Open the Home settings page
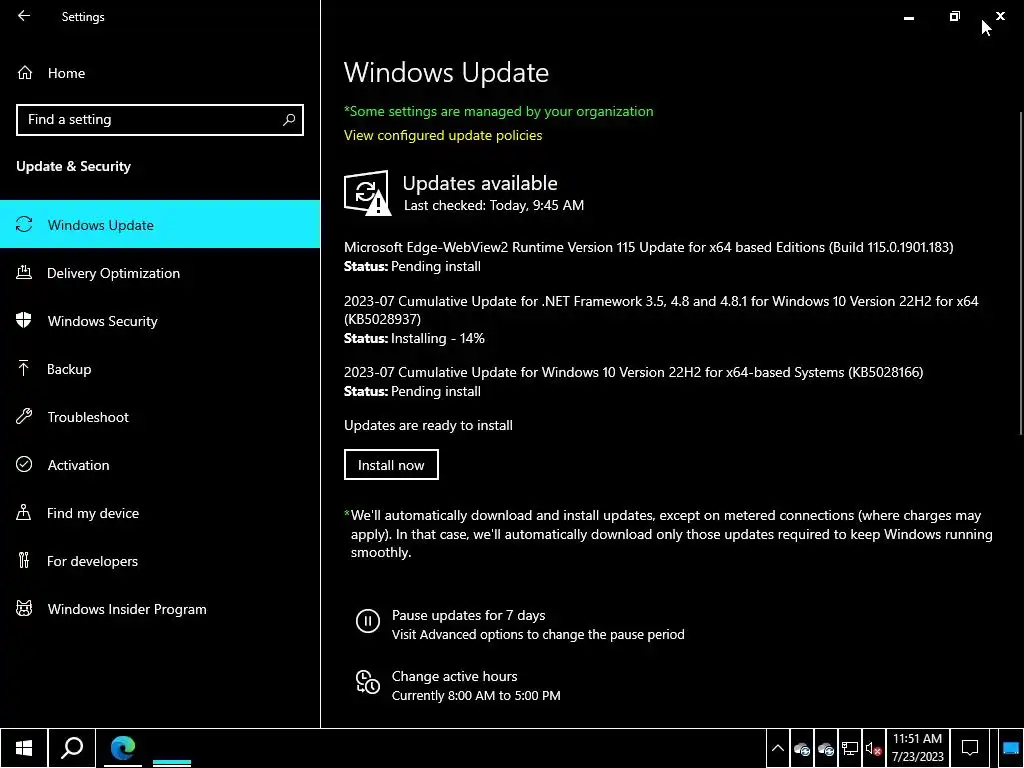This screenshot has width=1024, height=768. 66,73
